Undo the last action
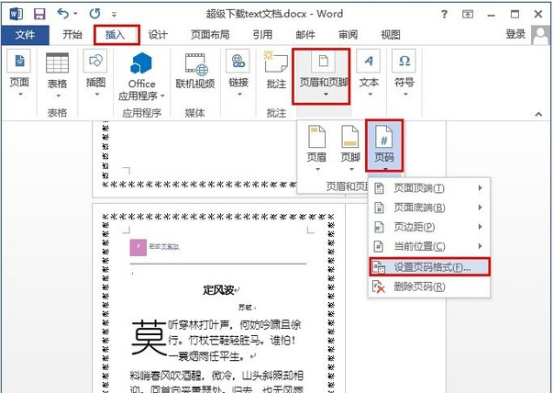Screen dimensions: 554x393 [63, 14]
